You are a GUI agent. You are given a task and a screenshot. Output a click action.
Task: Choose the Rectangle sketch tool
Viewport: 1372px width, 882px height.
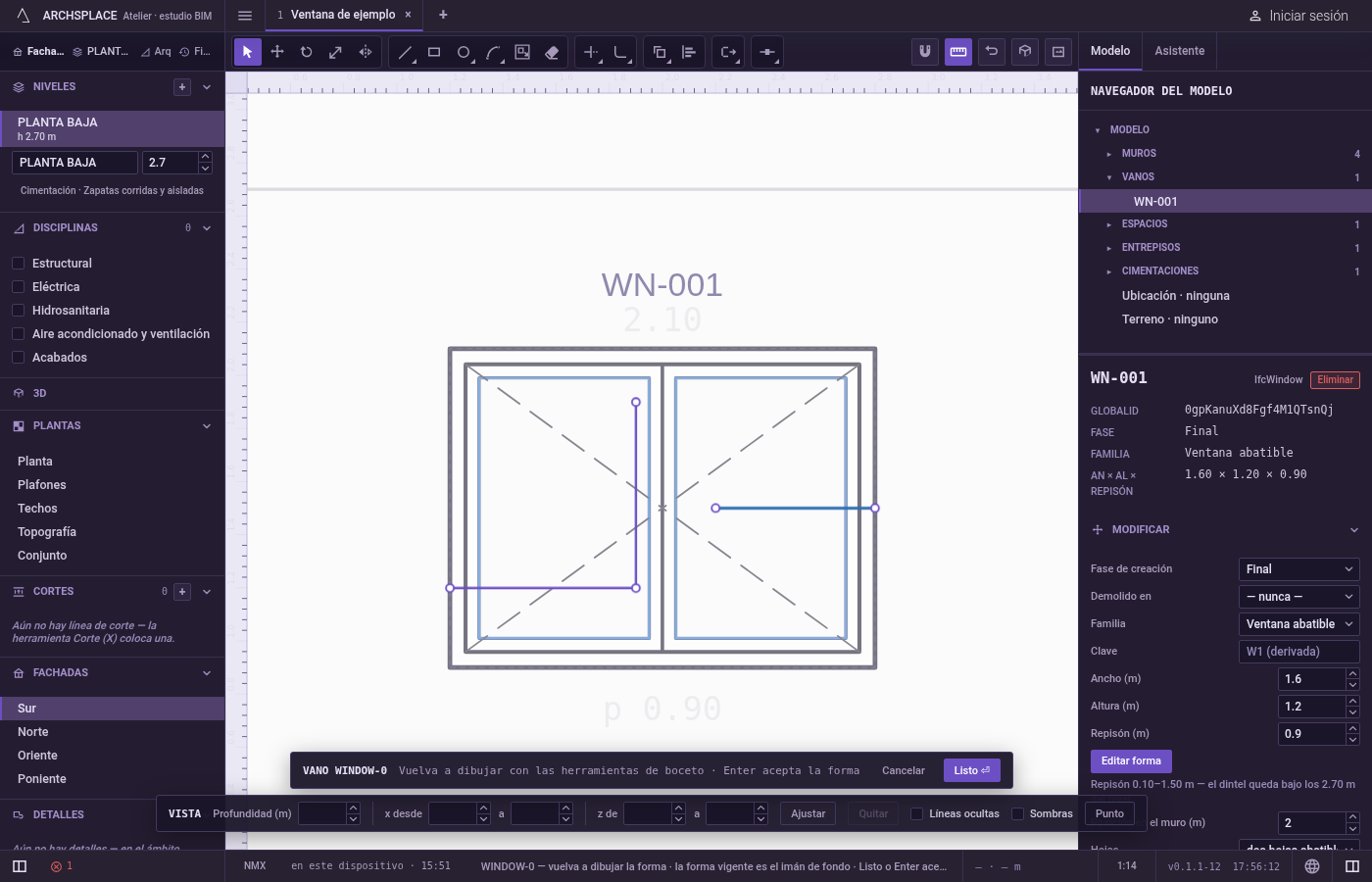[x=434, y=52]
